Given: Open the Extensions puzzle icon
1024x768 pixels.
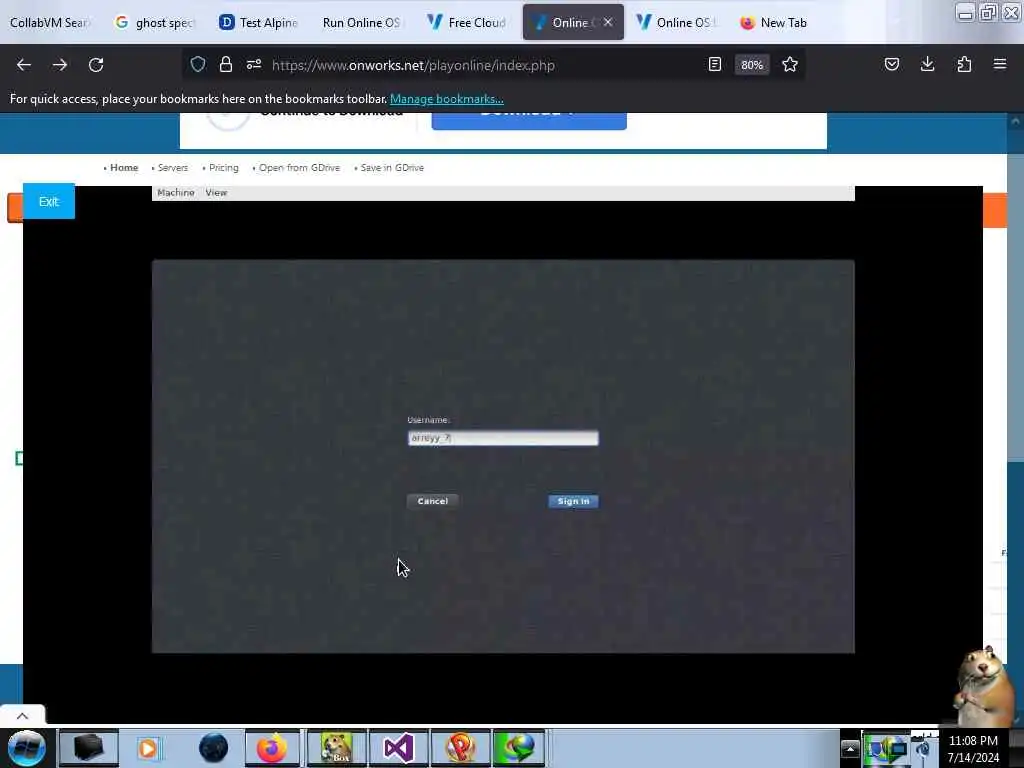Looking at the screenshot, I should click(x=964, y=64).
